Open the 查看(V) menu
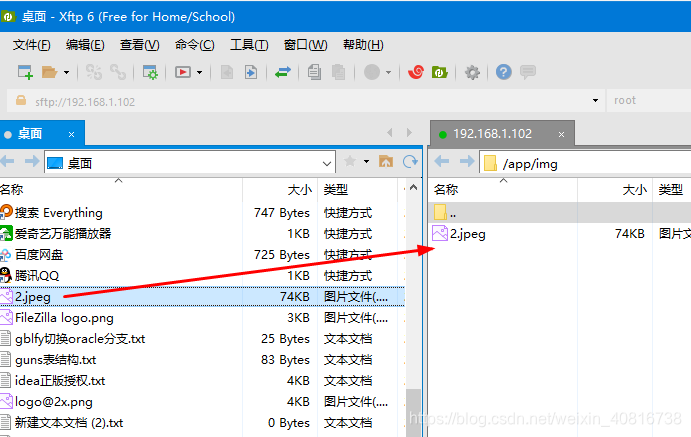 pos(140,45)
